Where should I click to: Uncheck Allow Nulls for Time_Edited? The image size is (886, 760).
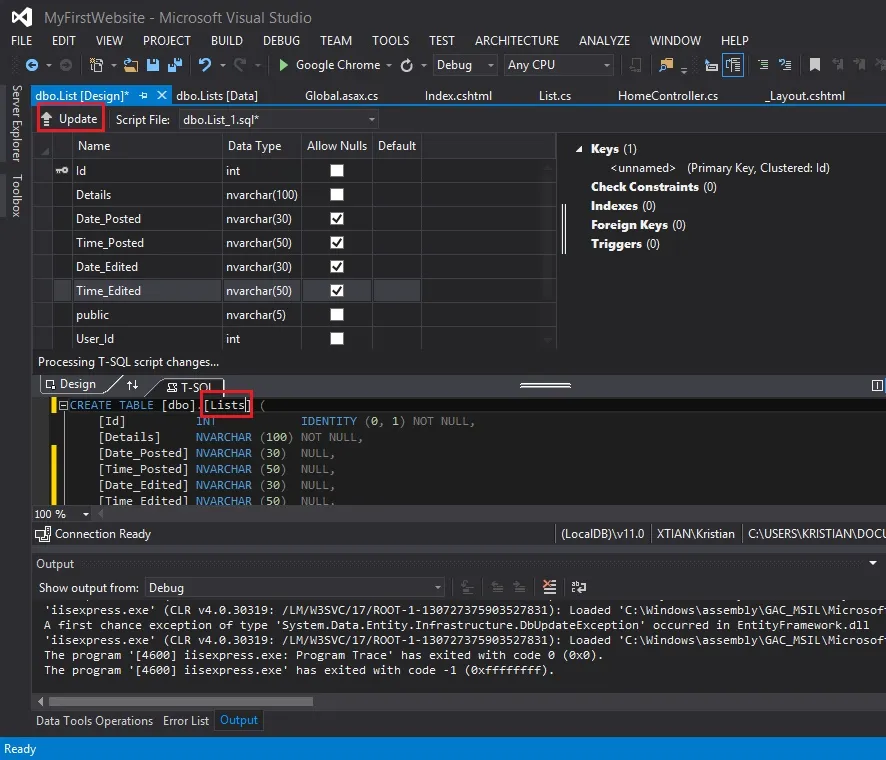tap(337, 290)
